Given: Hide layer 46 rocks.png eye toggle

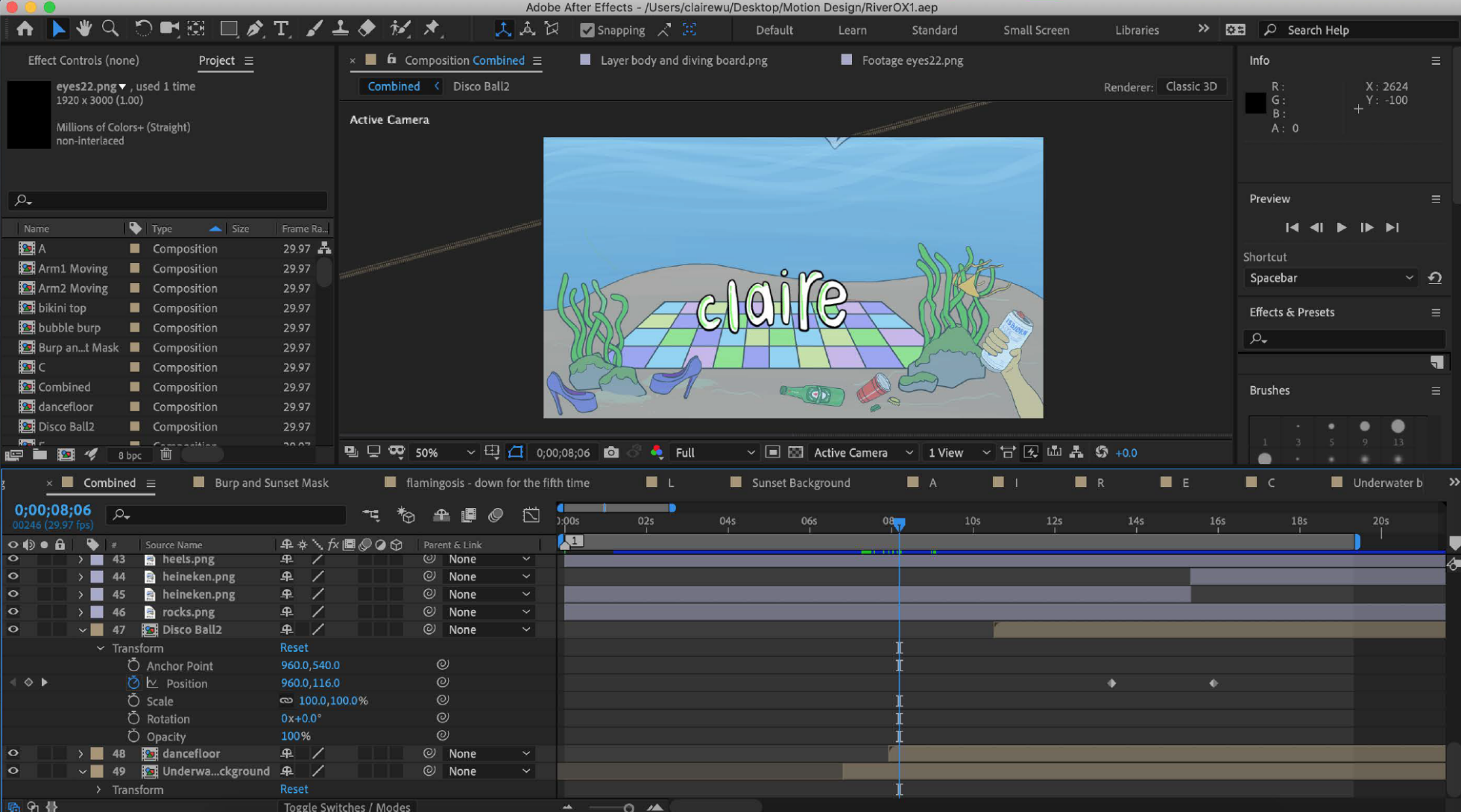Looking at the screenshot, I should (x=13, y=612).
